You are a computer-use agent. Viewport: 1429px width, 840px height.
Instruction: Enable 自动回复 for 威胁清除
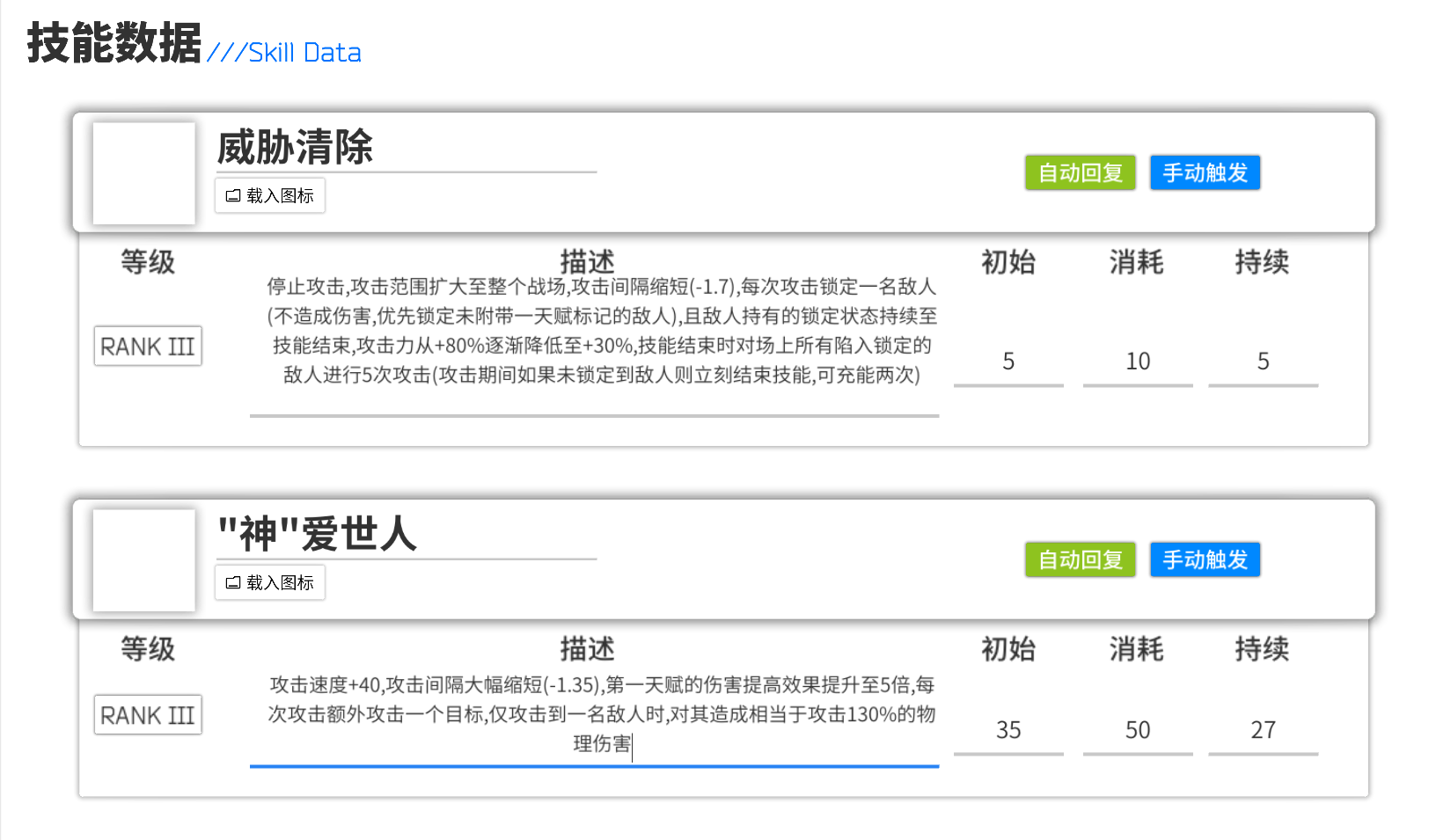pos(1080,172)
